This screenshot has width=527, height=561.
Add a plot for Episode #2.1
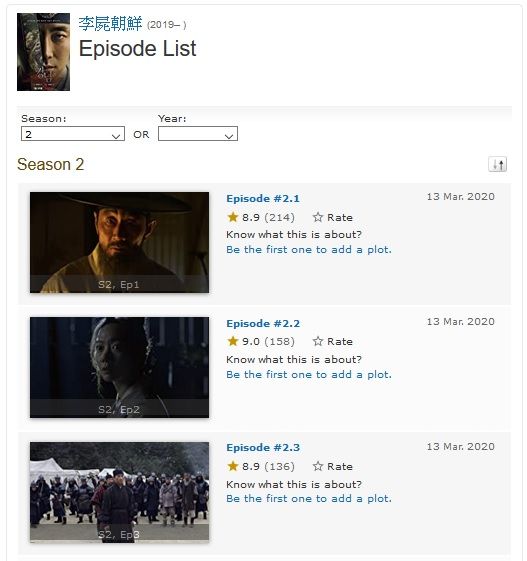click(309, 249)
